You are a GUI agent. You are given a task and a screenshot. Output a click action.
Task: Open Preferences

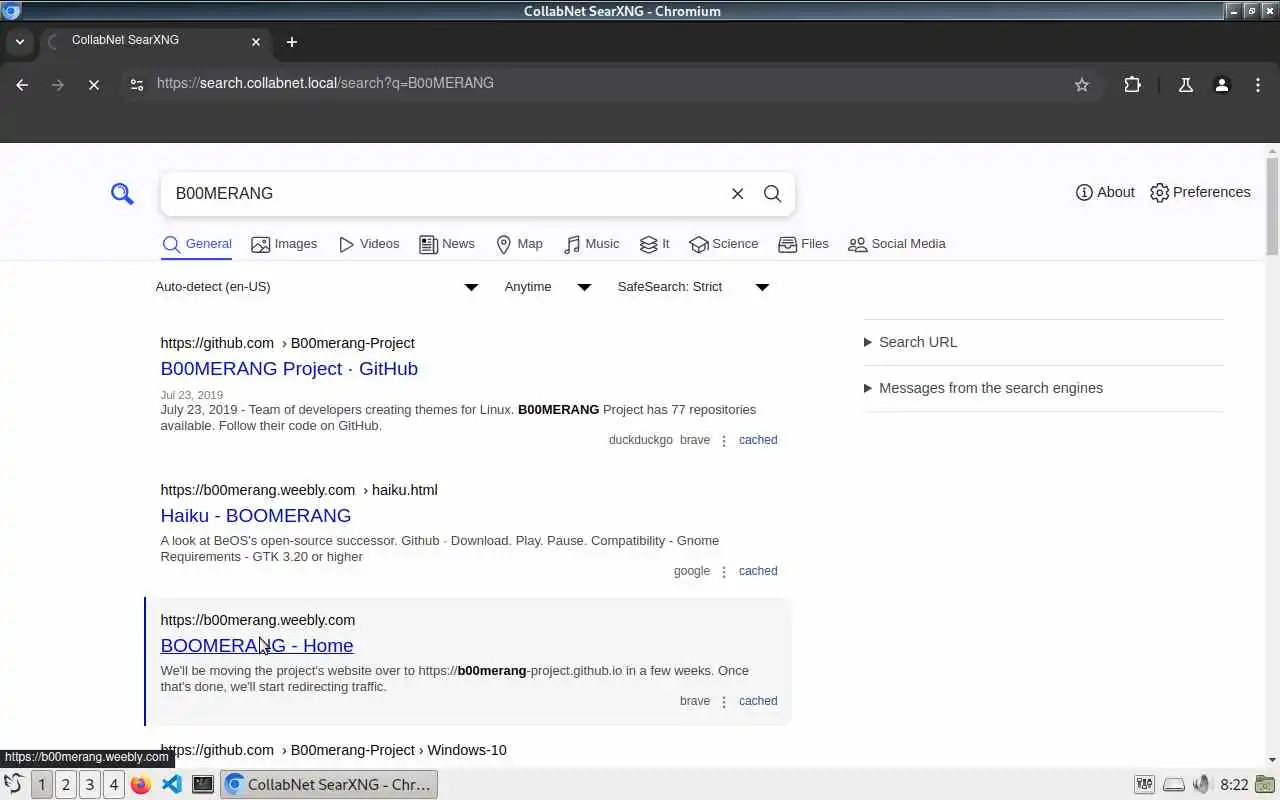tap(1200, 192)
